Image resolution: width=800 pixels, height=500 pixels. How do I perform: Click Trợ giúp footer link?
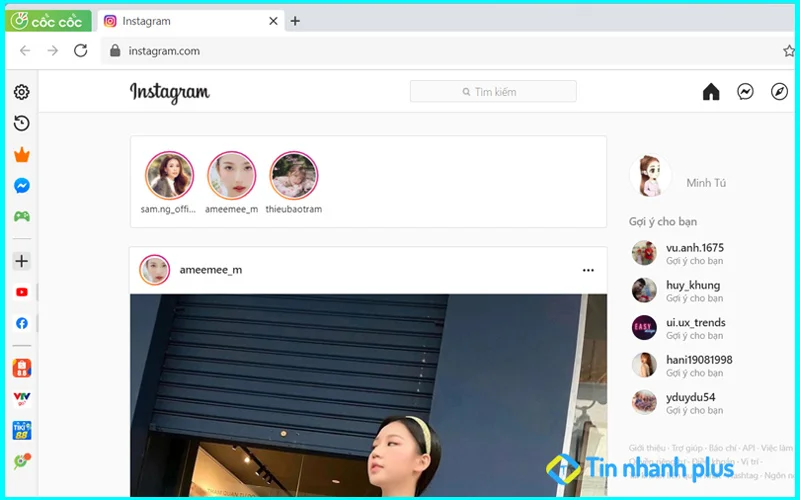click(687, 448)
